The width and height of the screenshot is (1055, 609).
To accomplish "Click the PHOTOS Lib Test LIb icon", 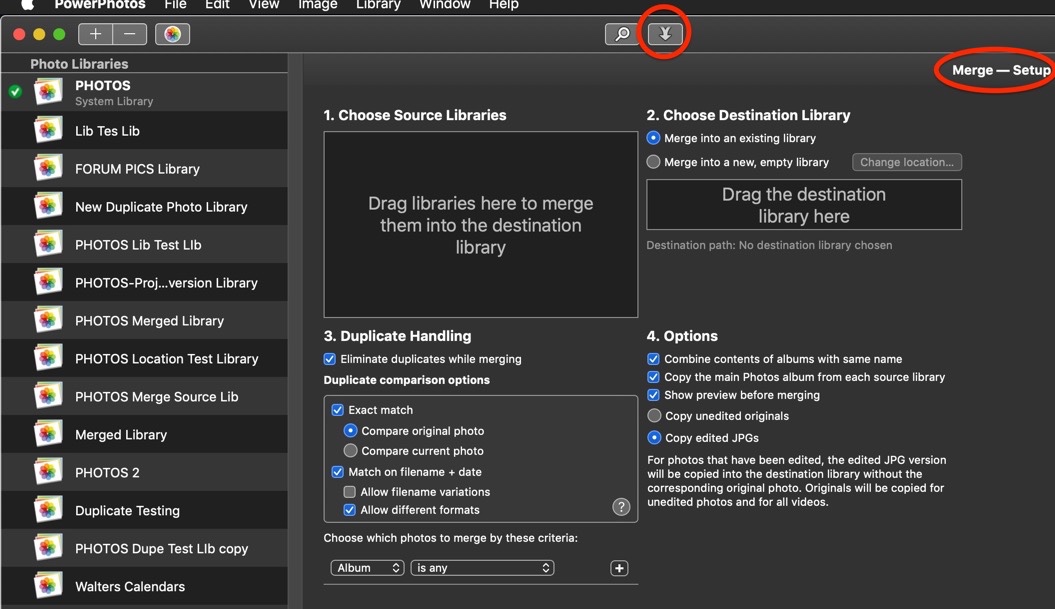I will [48, 244].
